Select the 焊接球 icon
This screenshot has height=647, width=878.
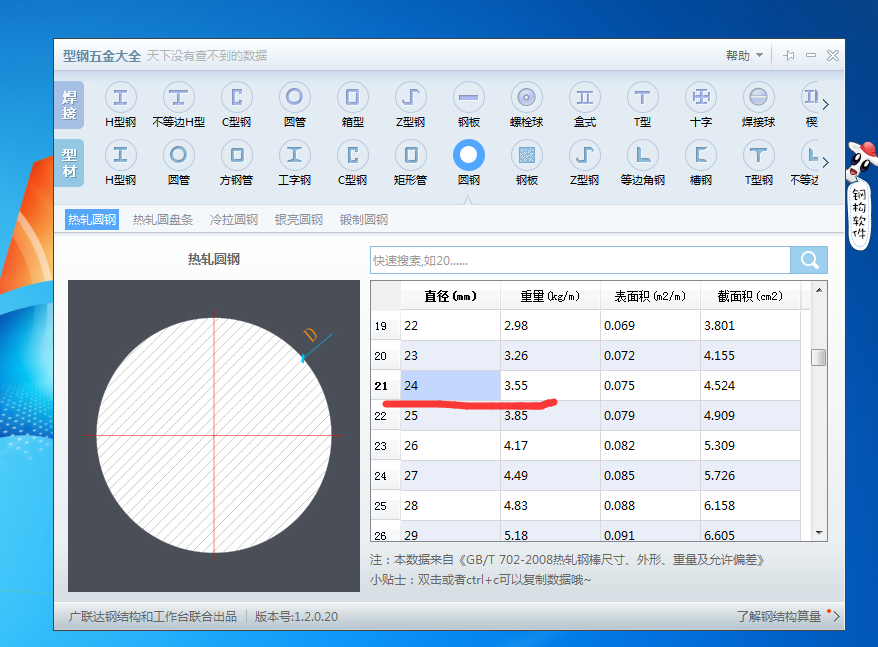pyautogui.click(x=758, y=105)
